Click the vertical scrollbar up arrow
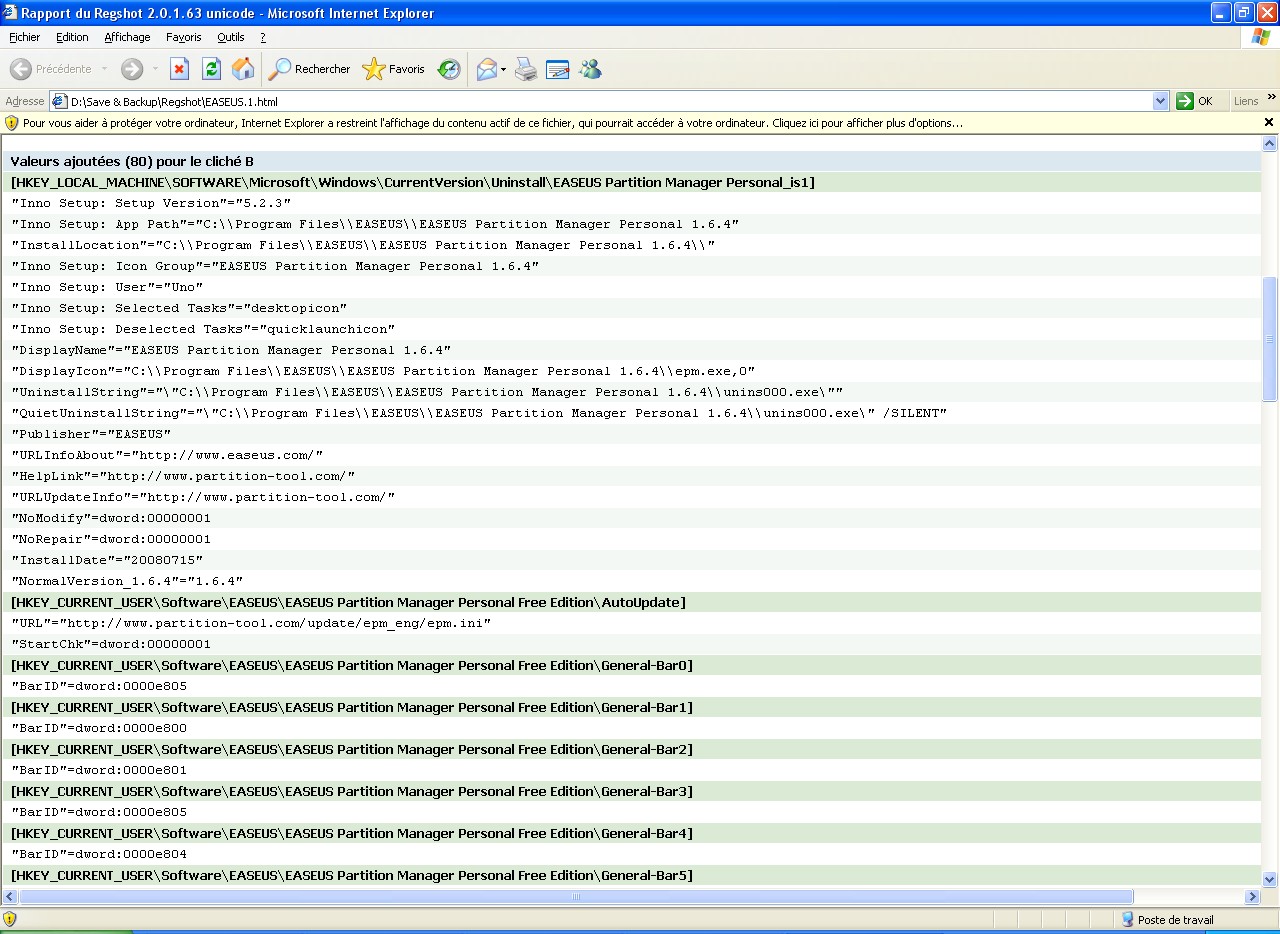Screen dimensions: 1280x934 pos(1270,144)
